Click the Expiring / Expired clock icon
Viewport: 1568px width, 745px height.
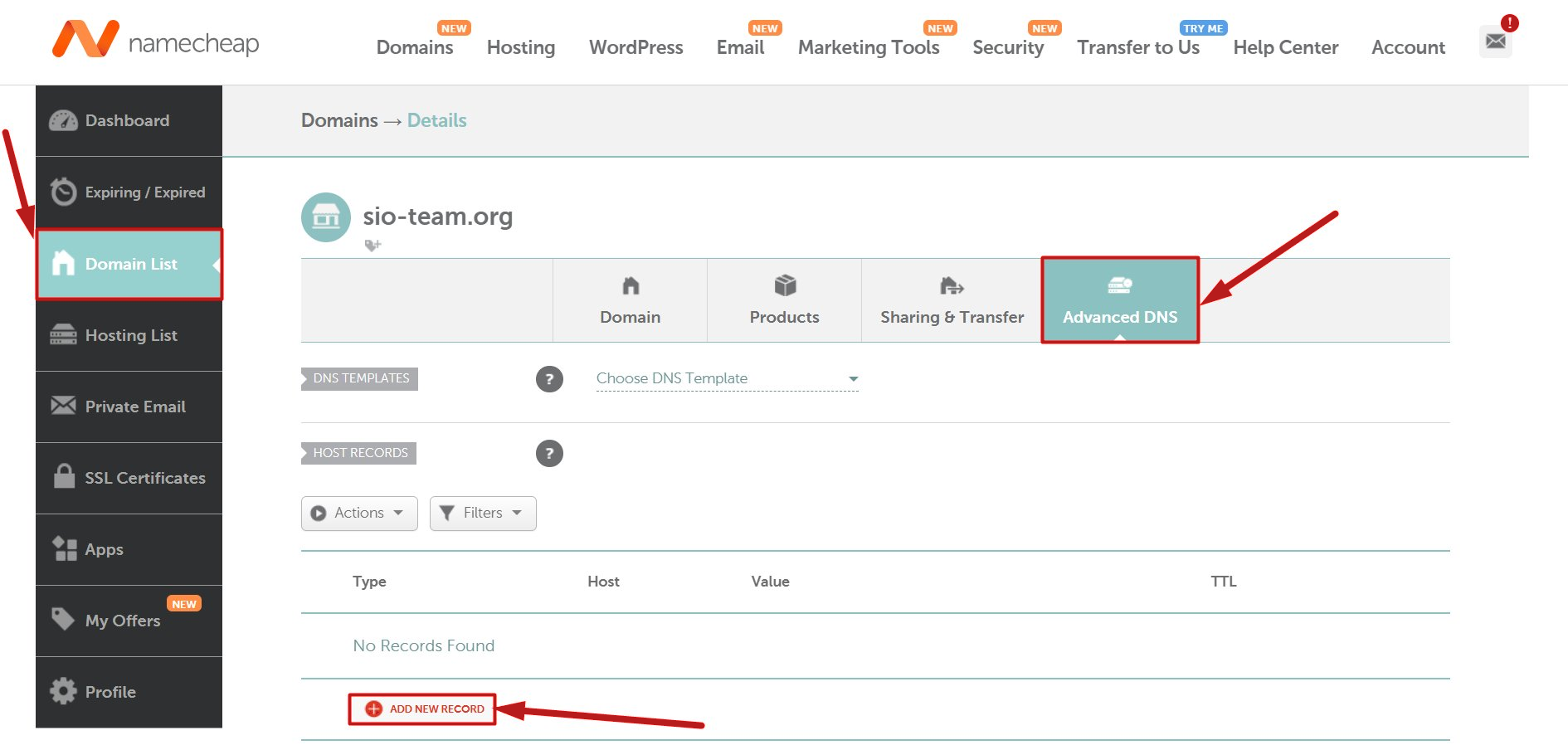63,192
